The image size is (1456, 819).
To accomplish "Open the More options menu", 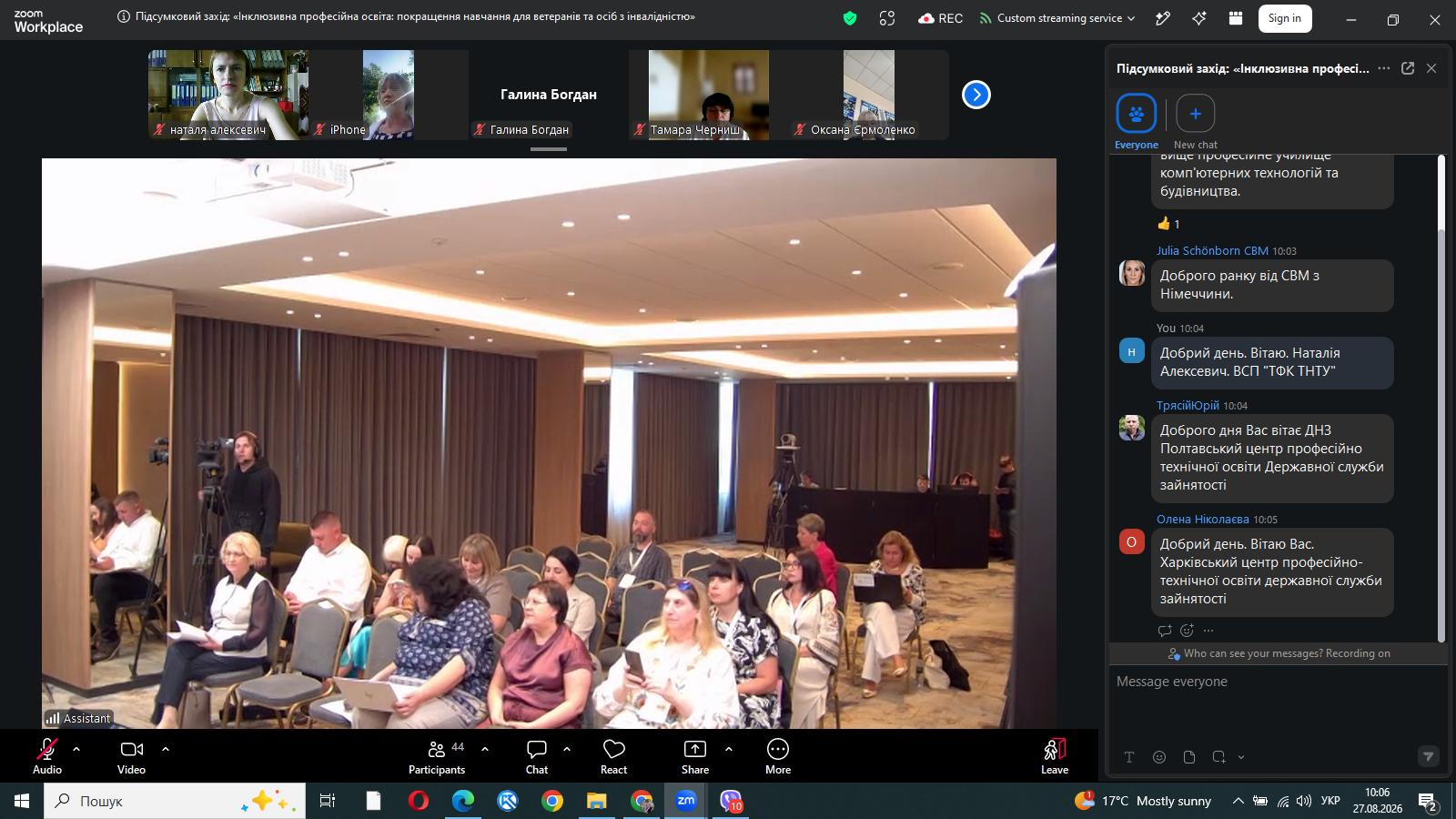I will click(778, 756).
